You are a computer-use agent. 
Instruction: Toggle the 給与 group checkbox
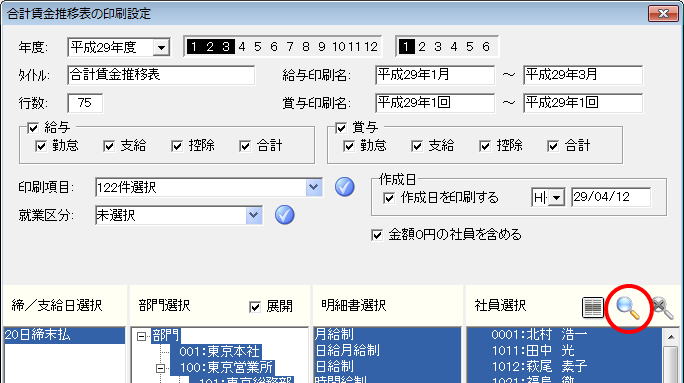tap(33, 128)
